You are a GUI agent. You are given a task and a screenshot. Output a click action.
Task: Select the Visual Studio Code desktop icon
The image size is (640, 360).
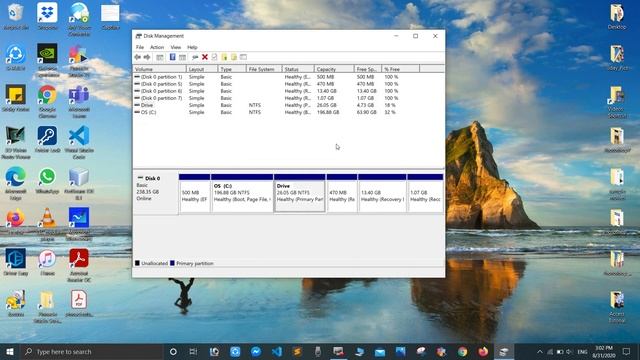(x=79, y=142)
